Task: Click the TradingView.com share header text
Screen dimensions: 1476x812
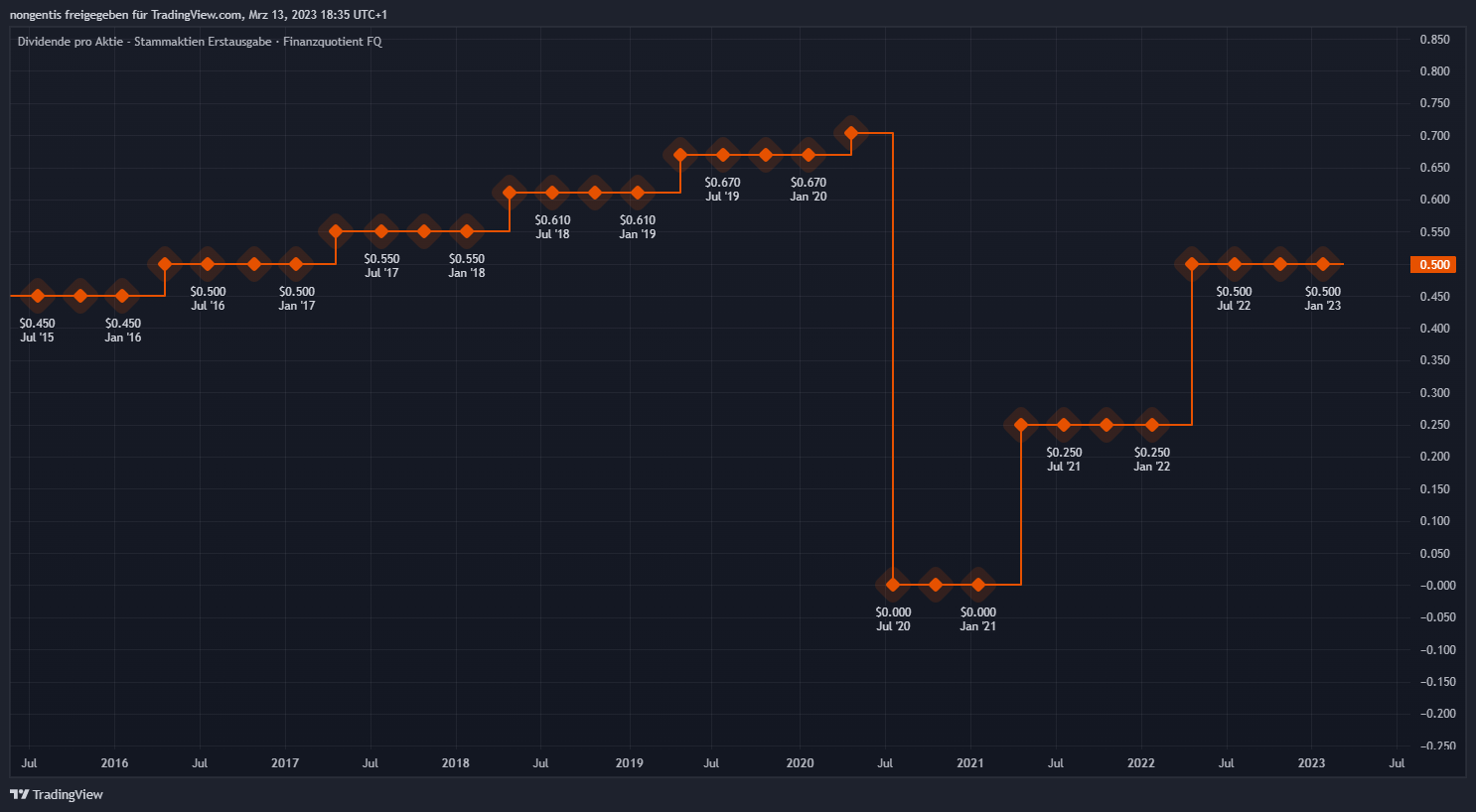Action: coord(198,15)
